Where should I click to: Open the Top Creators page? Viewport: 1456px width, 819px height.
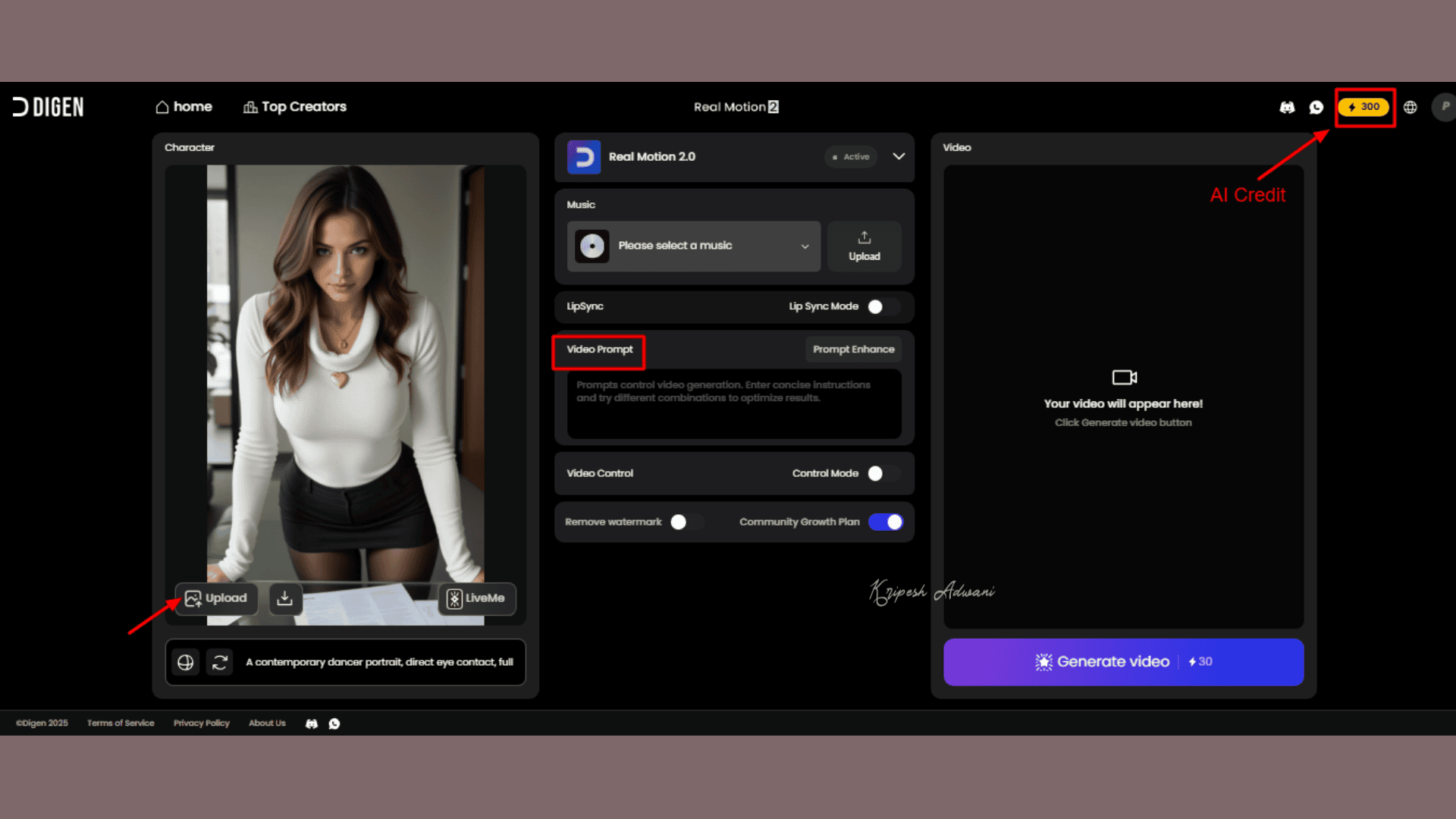pos(294,107)
